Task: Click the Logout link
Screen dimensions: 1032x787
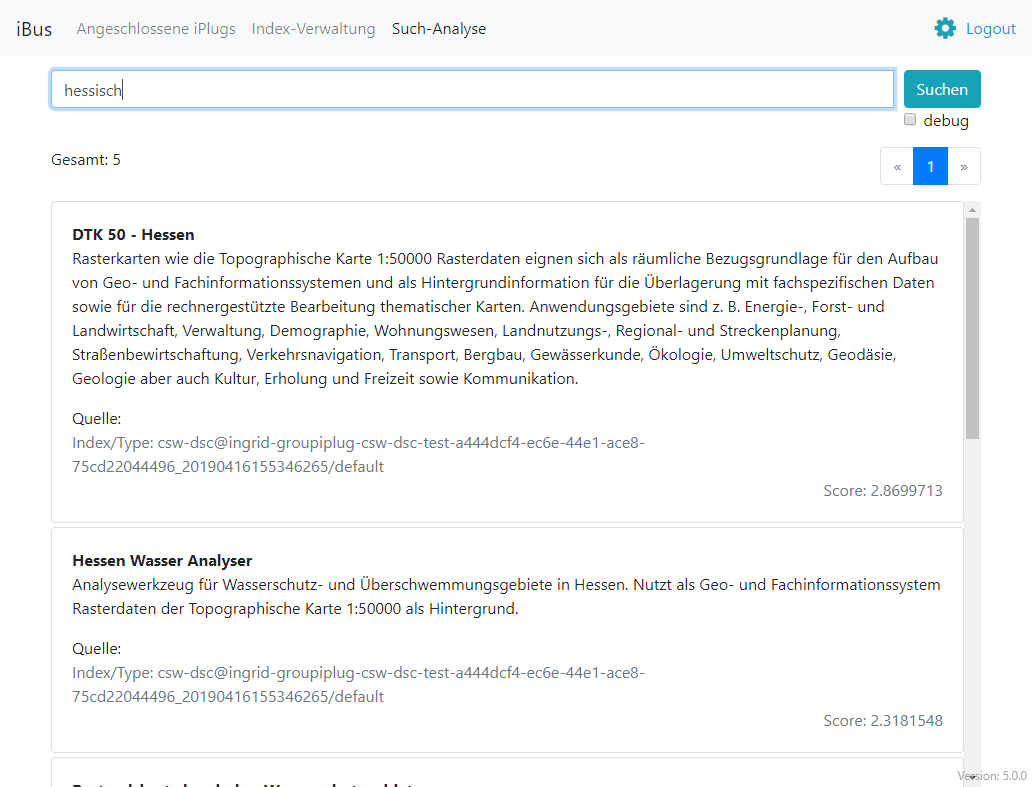Action: coord(993,28)
